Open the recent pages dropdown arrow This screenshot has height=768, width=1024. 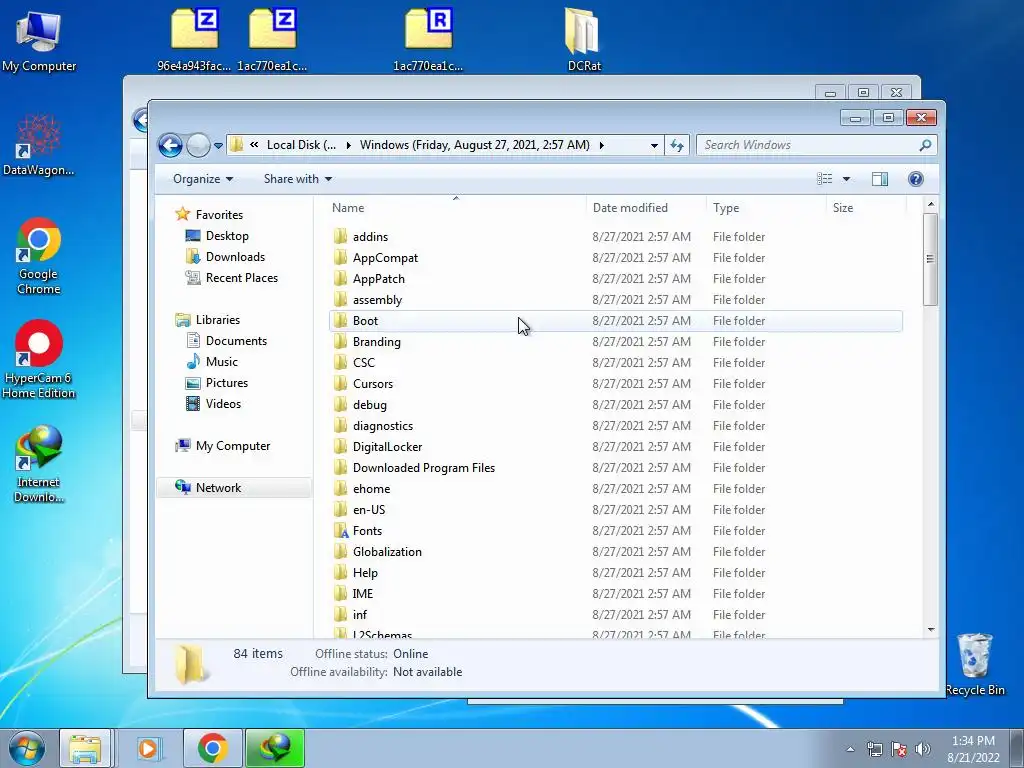click(x=218, y=146)
